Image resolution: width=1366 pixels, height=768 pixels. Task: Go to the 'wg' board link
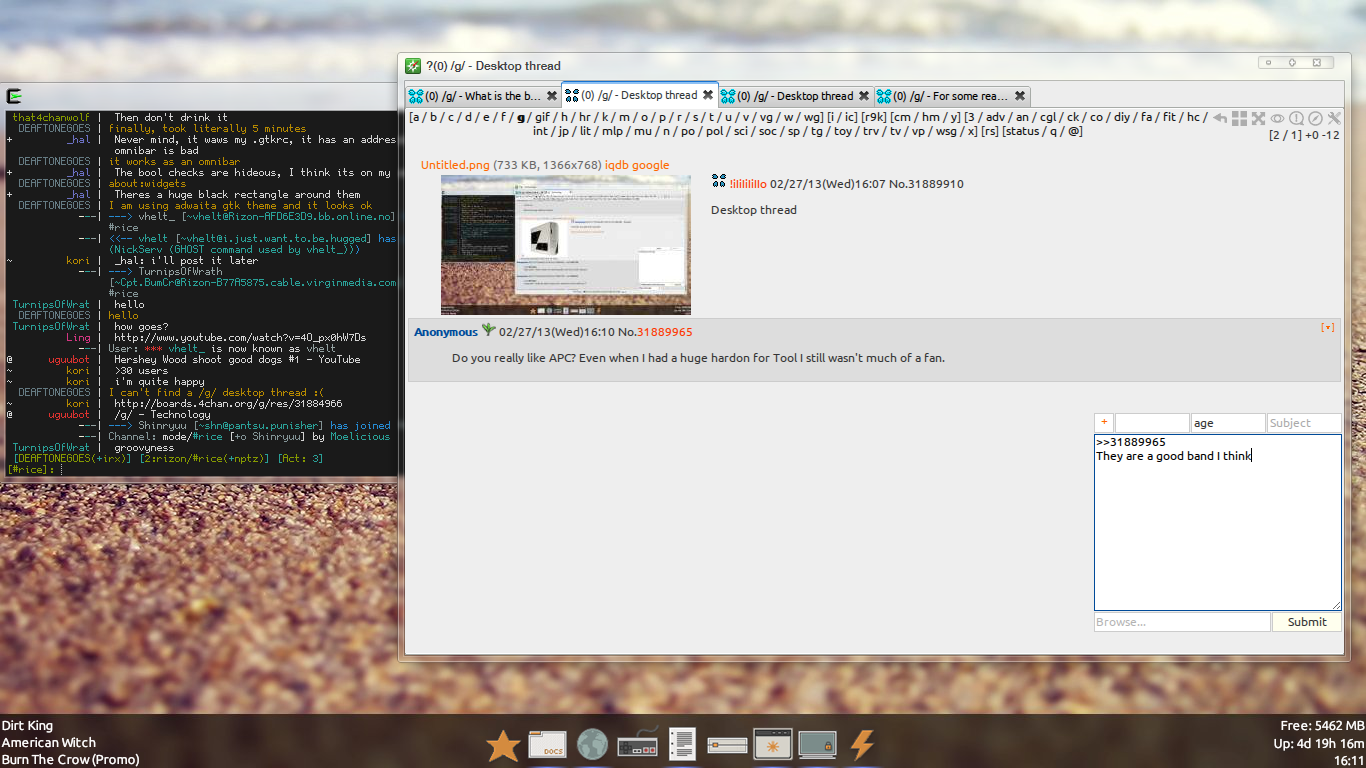point(812,117)
